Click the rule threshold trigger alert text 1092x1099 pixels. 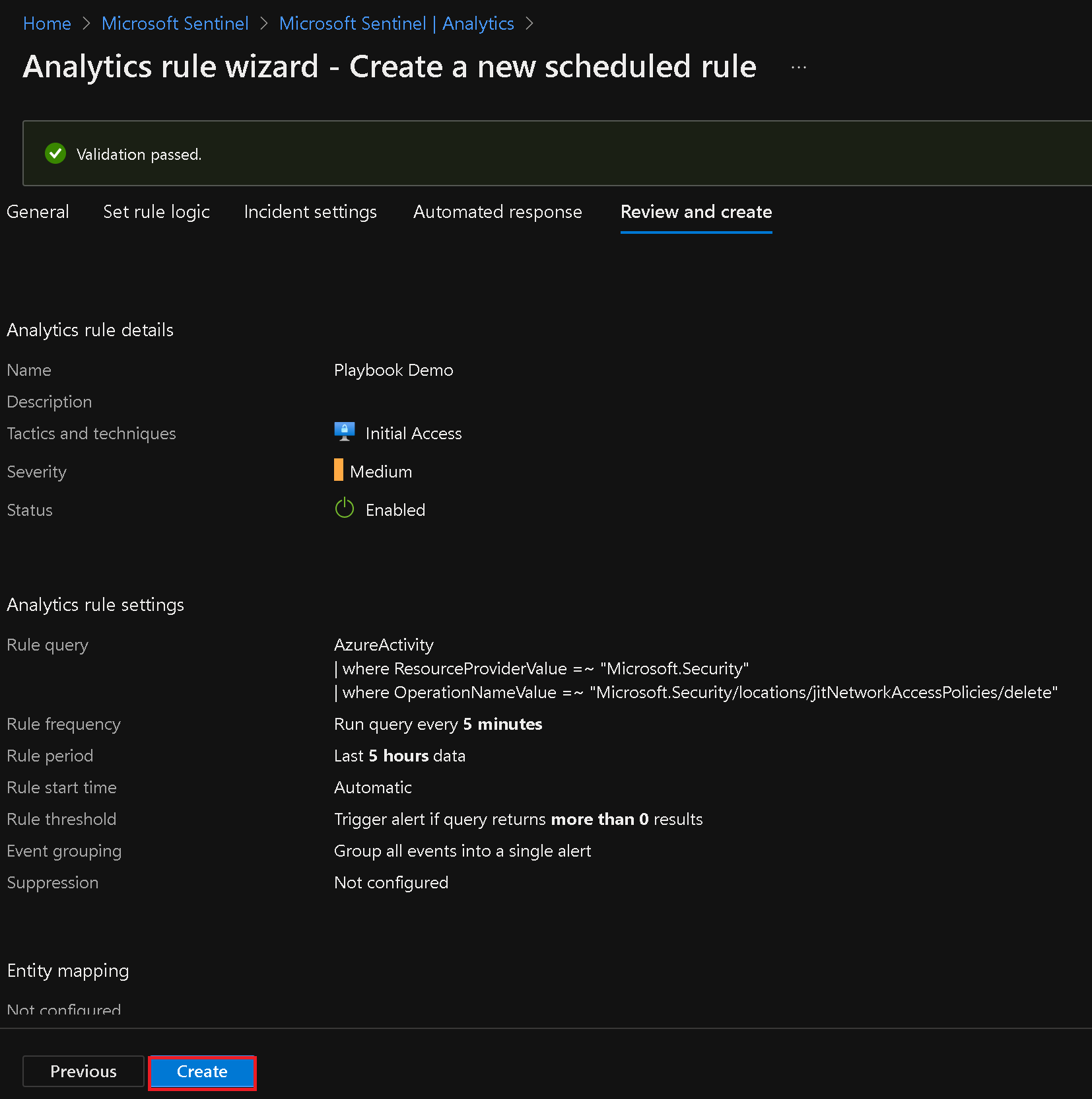coord(518,819)
